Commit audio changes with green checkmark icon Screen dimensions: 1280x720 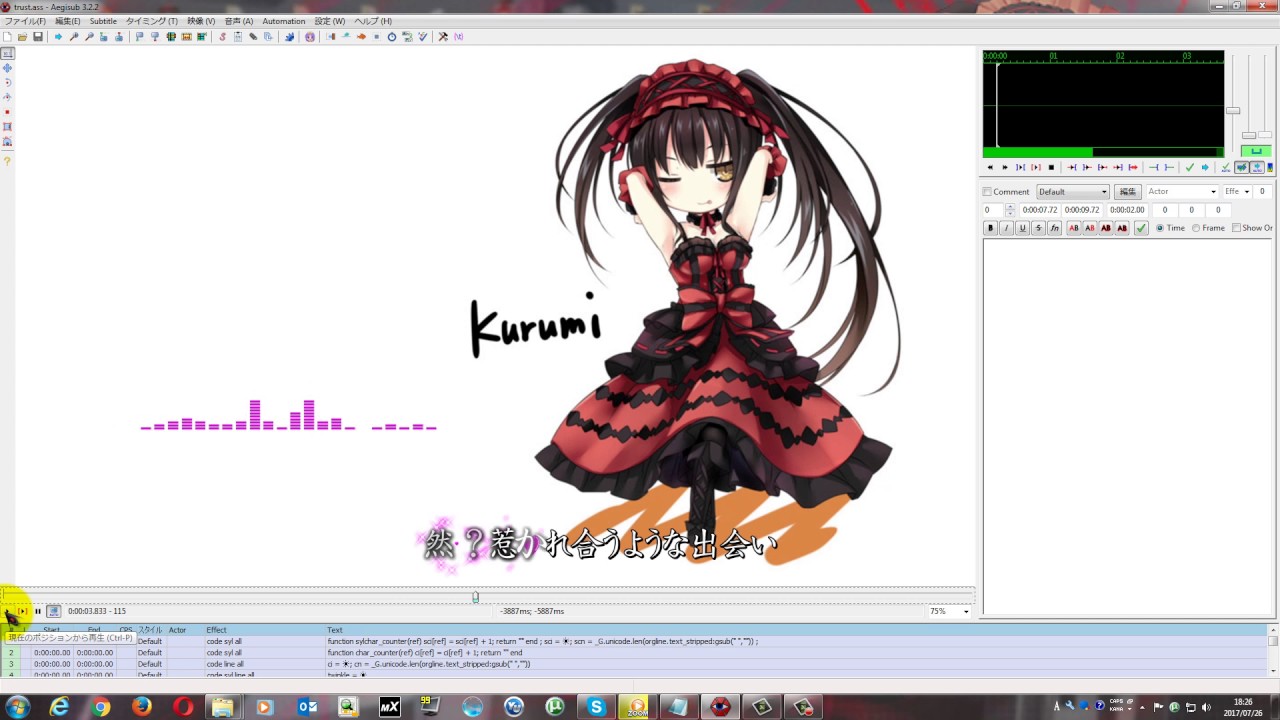[x=1189, y=167]
